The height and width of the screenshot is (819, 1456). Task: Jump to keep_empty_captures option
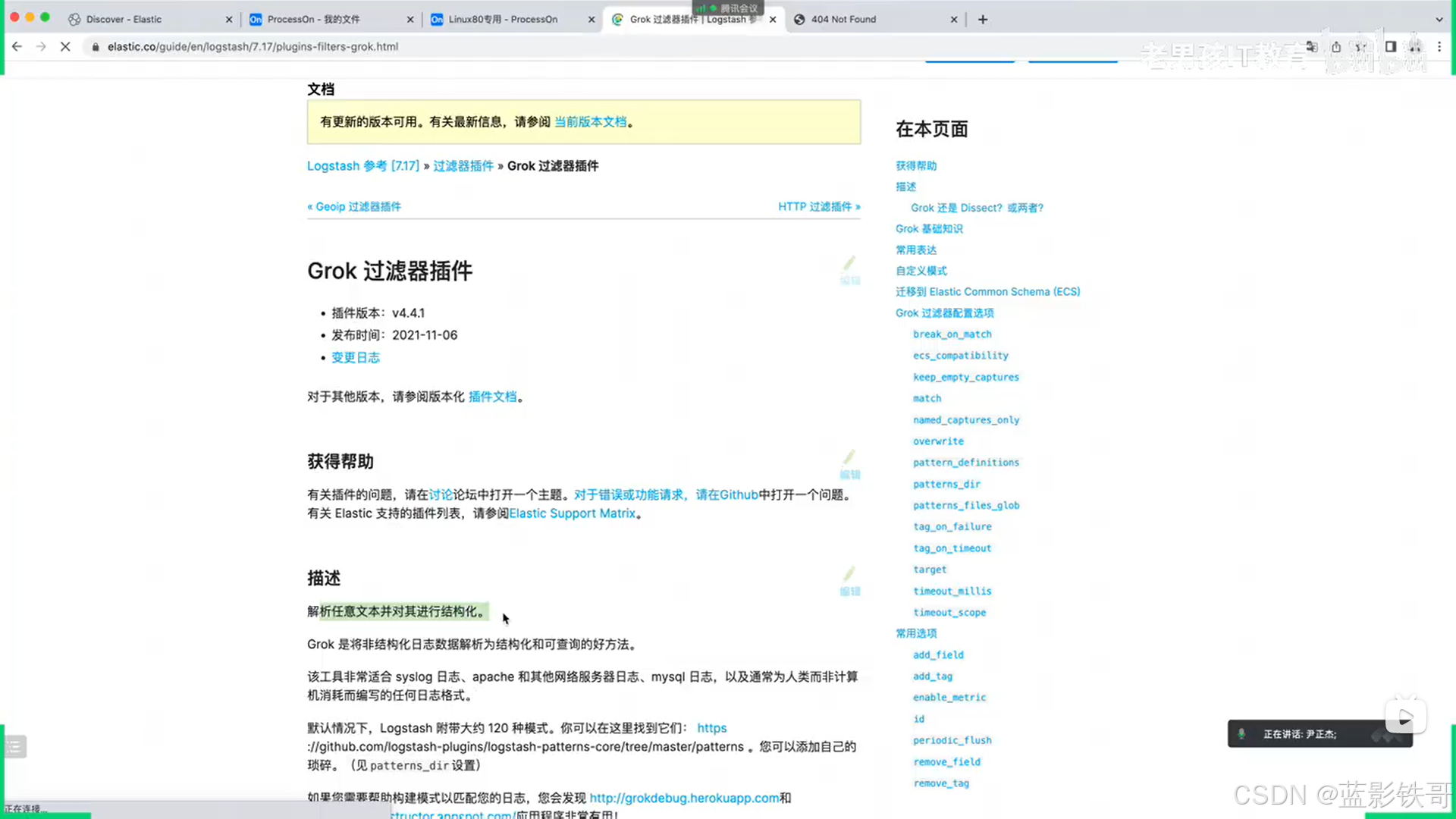pos(965,377)
